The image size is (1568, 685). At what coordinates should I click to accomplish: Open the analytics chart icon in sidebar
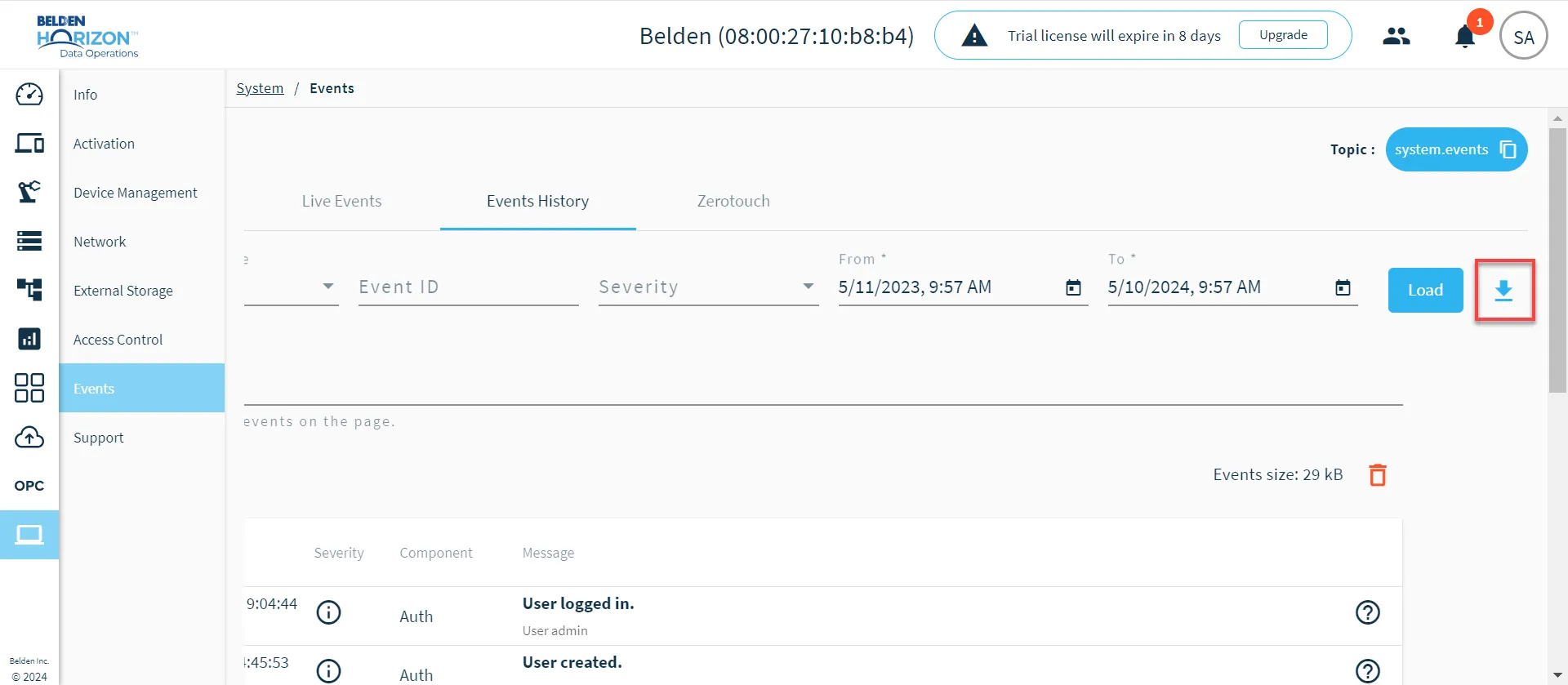[x=29, y=339]
